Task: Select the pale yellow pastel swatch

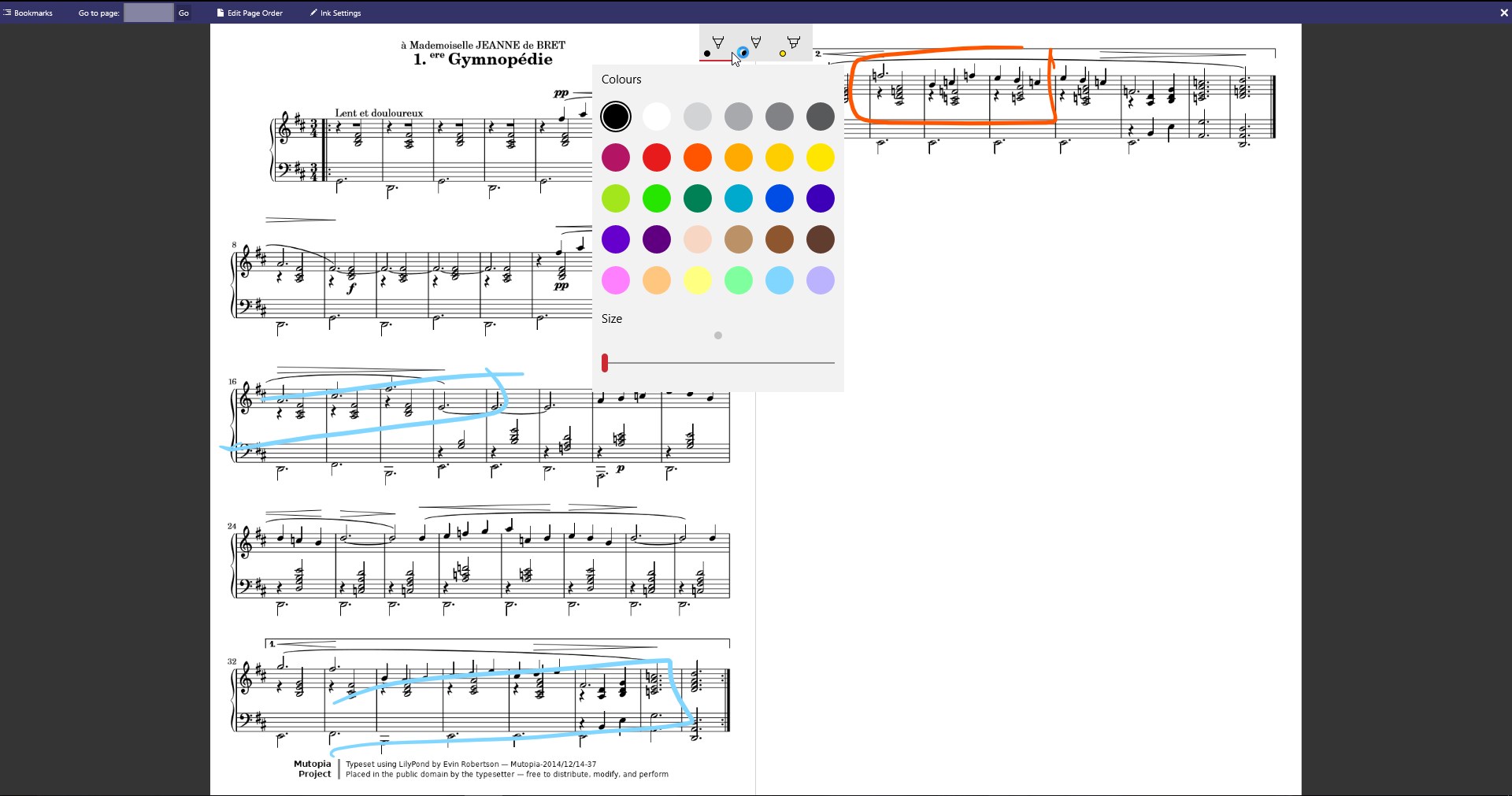Action: (698, 280)
